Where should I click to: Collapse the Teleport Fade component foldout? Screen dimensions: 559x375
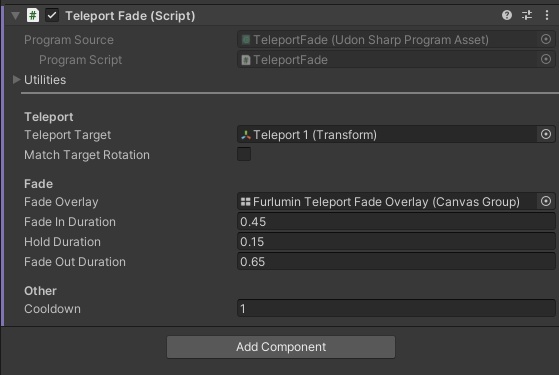tap(15, 16)
